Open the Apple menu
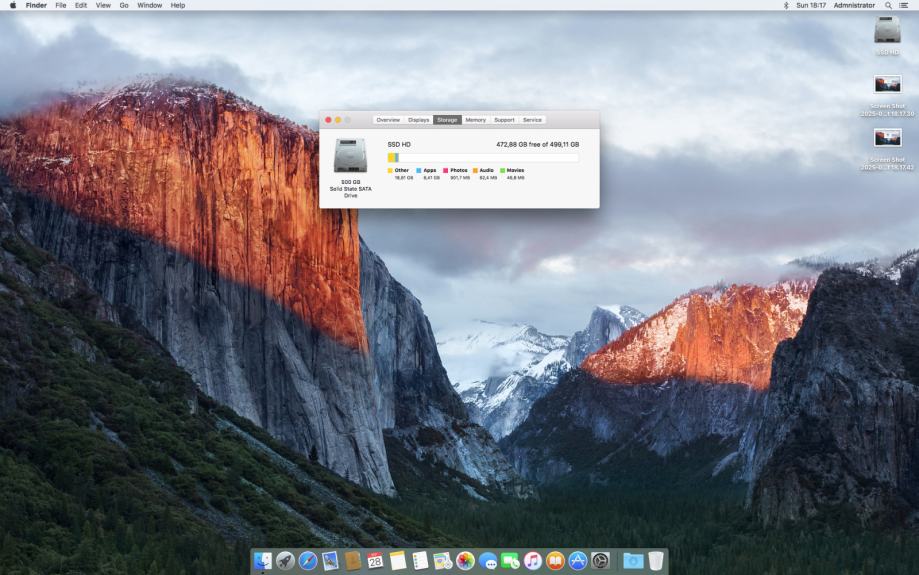 pos(13,5)
